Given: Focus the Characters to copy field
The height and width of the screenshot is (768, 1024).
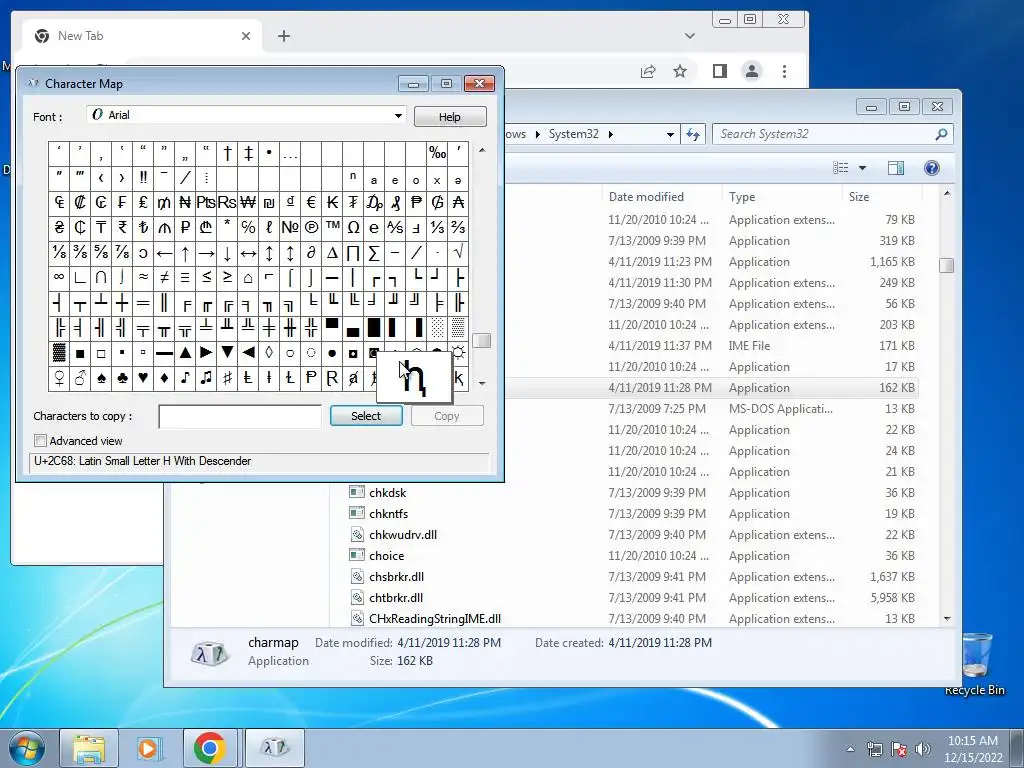Looking at the screenshot, I should tap(240, 417).
